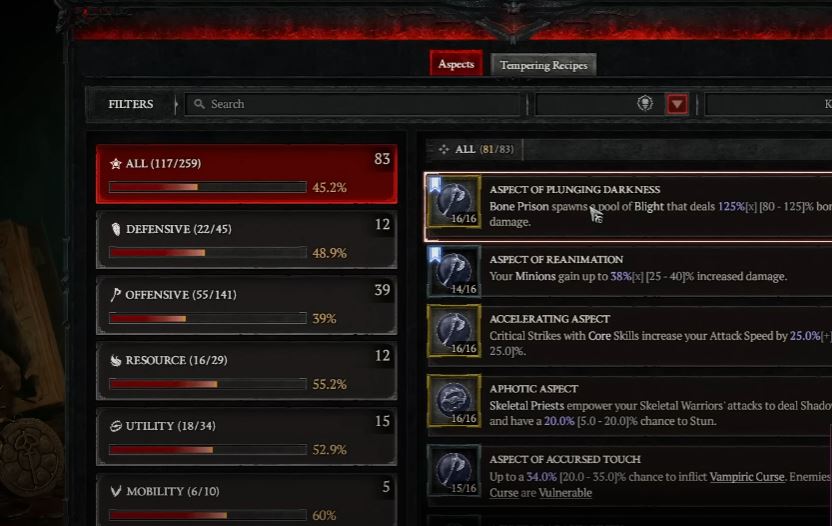Select the DEFENSIVE (22/45) category
This screenshot has height=526, width=832.
coord(247,240)
